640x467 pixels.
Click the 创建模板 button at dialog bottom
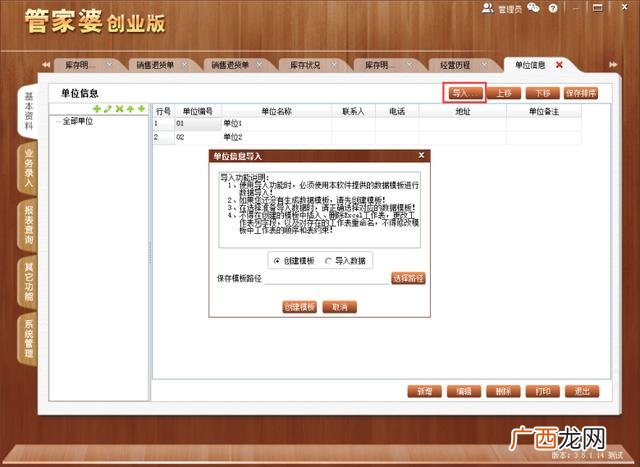coord(300,307)
